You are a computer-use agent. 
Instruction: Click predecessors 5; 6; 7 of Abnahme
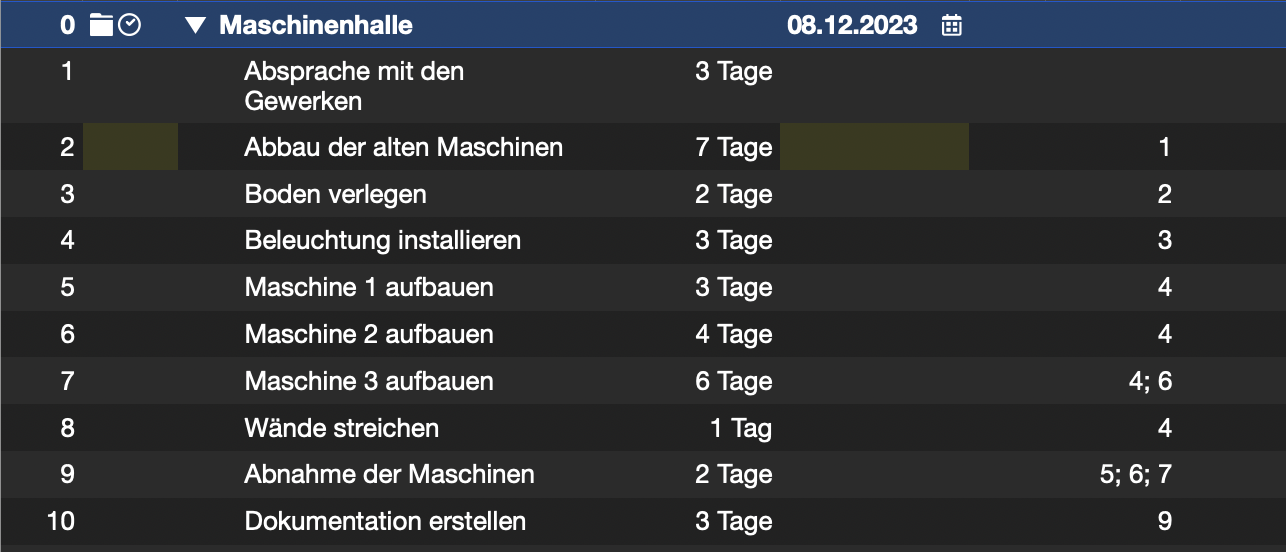click(x=1135, y=475)
